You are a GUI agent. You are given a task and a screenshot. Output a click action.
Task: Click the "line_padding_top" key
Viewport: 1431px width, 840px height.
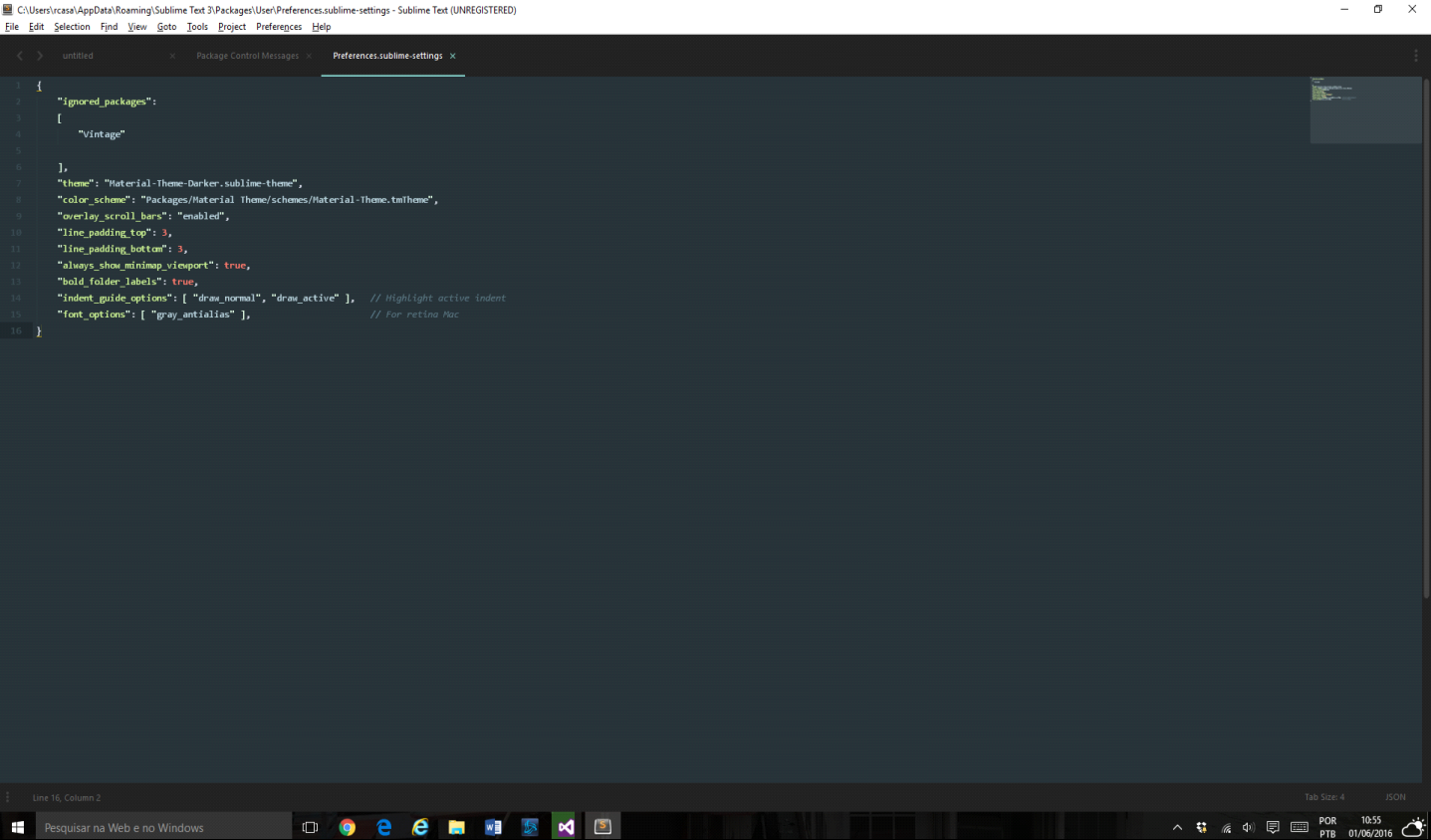(105, 233)
